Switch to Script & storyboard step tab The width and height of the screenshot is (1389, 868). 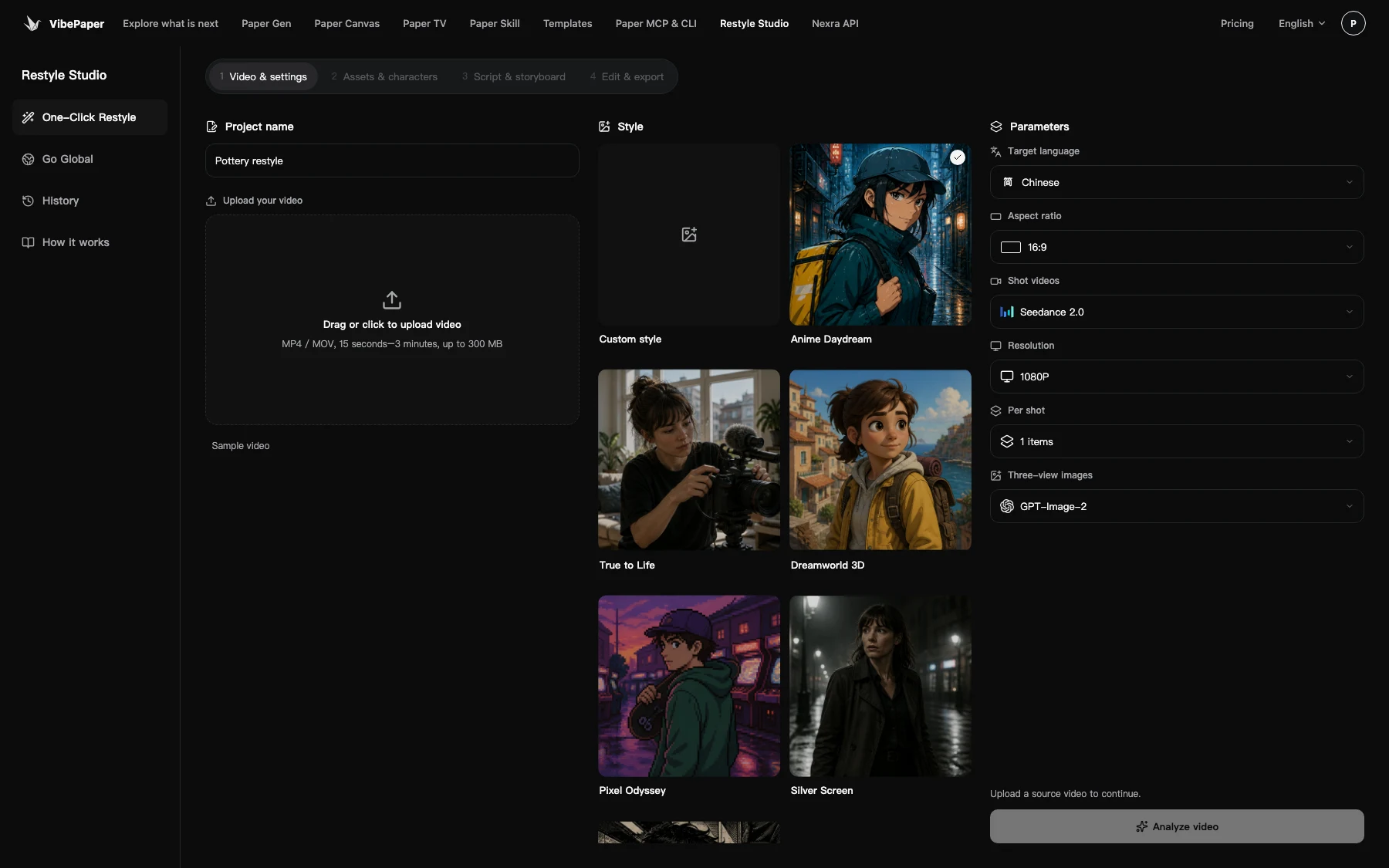[514, 76]
